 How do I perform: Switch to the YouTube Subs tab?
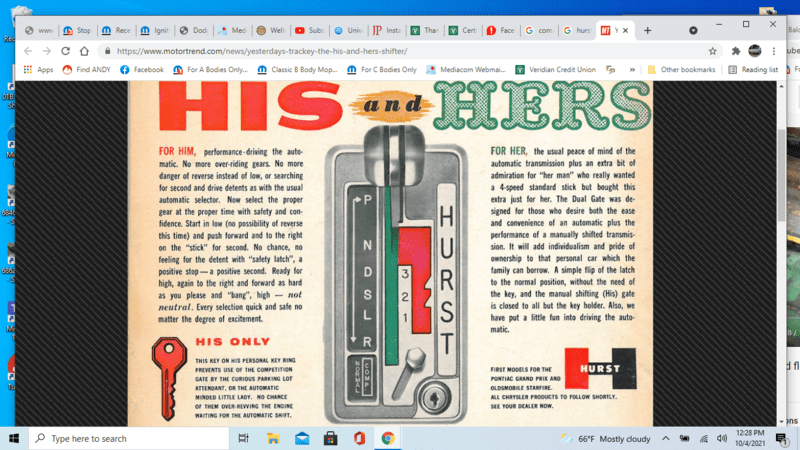pyautogui.click(x=310, y=31)
